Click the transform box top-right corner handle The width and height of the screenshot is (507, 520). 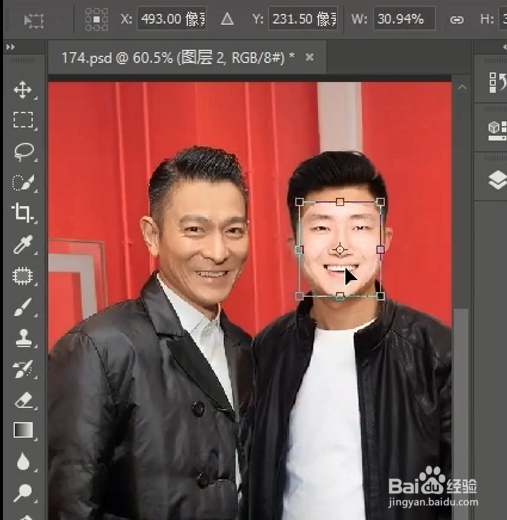381,202
